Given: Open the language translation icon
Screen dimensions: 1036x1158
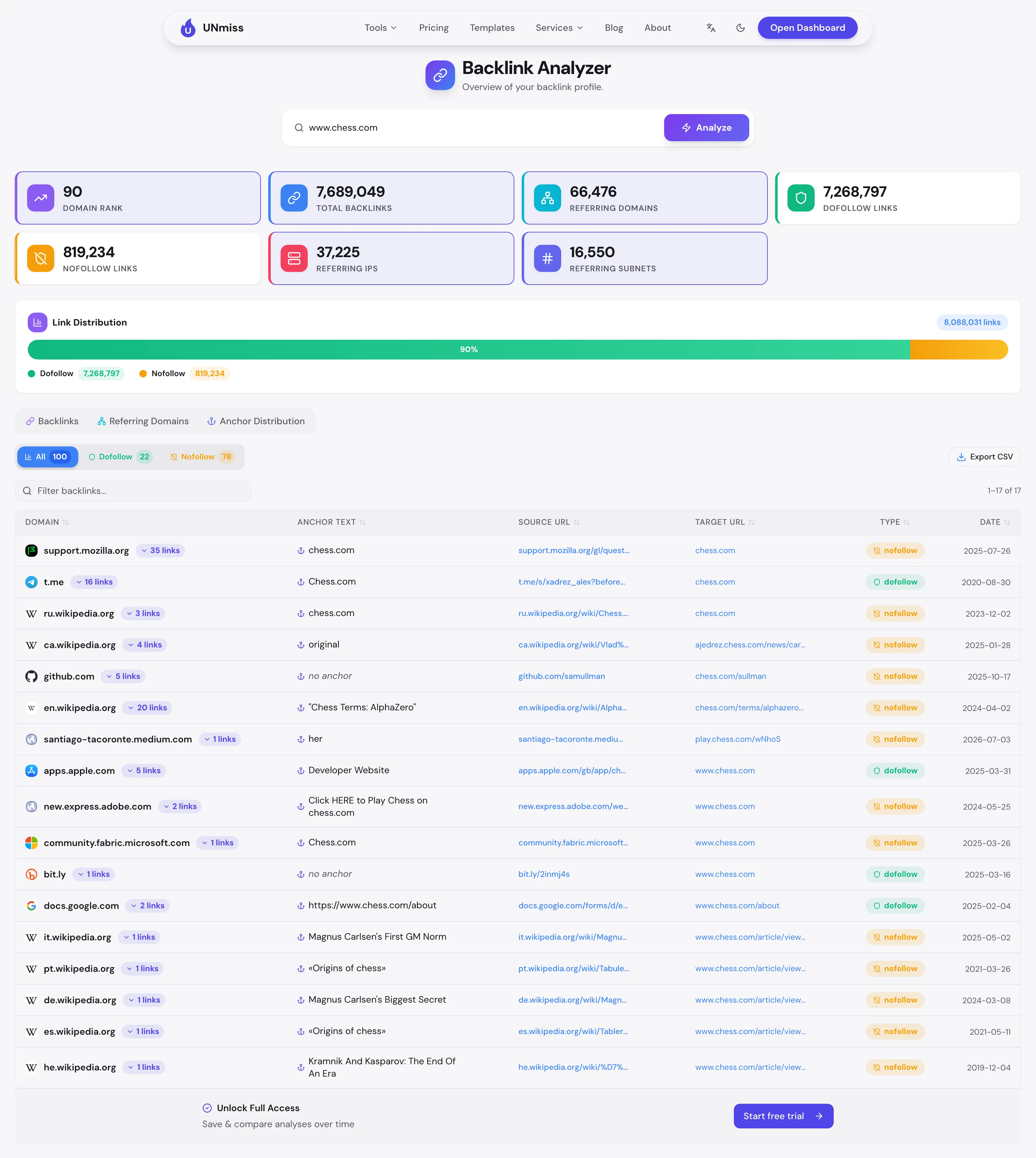Looking at the screenshot, I should coord(711,27).
